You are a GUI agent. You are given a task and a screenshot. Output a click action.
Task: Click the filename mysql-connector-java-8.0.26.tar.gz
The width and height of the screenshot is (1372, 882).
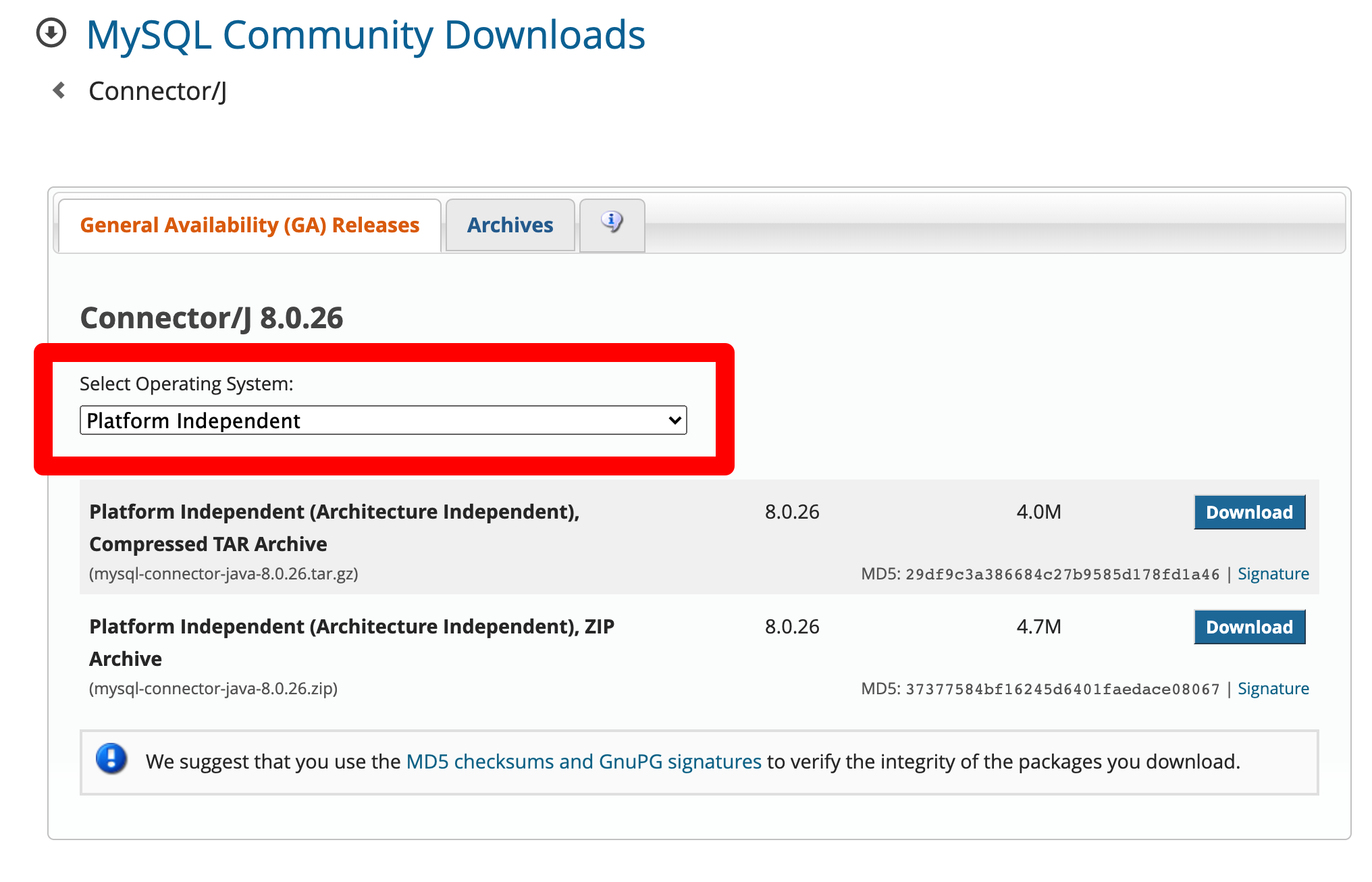click(223, 573)
